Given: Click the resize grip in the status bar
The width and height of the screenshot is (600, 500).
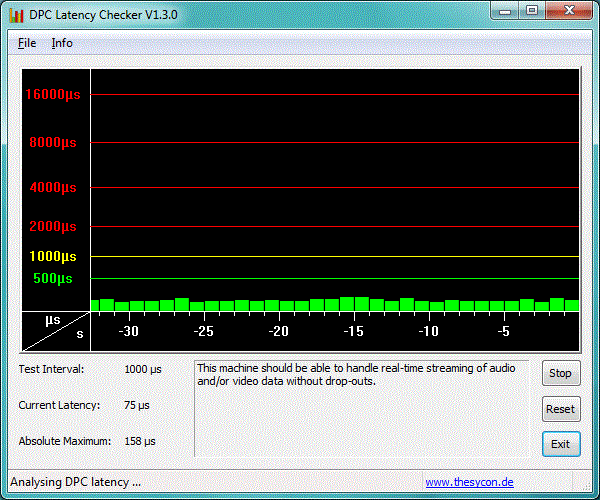Looking at the screenshot, I should click(x=586, y=487).
